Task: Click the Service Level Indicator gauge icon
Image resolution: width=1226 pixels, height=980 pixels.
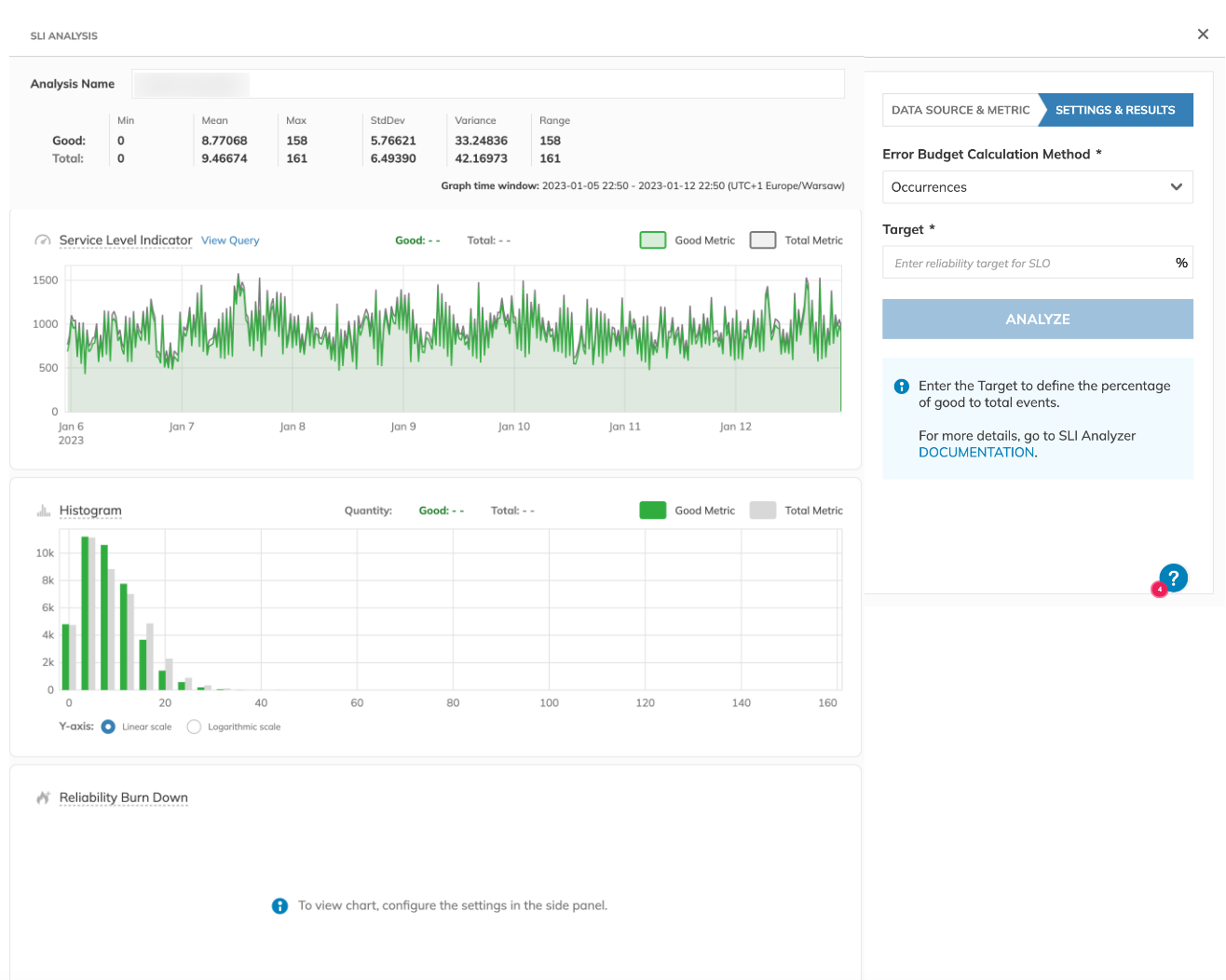Action: (x=43, y=240)
